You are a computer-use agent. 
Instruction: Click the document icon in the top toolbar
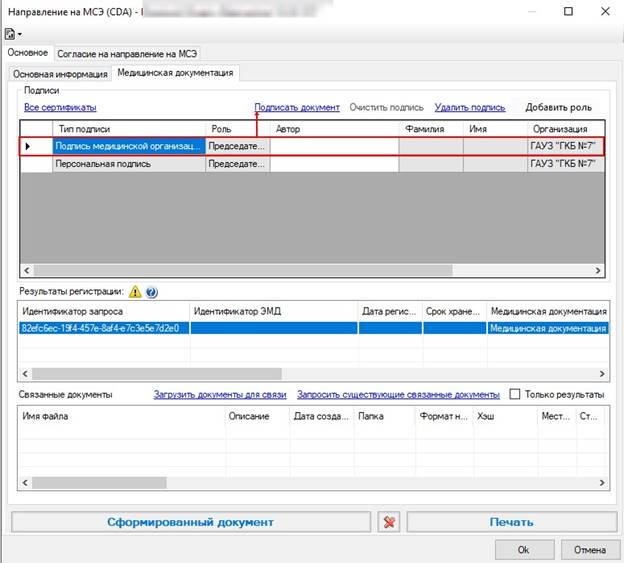pyautogui.click(x=10, y=34)
